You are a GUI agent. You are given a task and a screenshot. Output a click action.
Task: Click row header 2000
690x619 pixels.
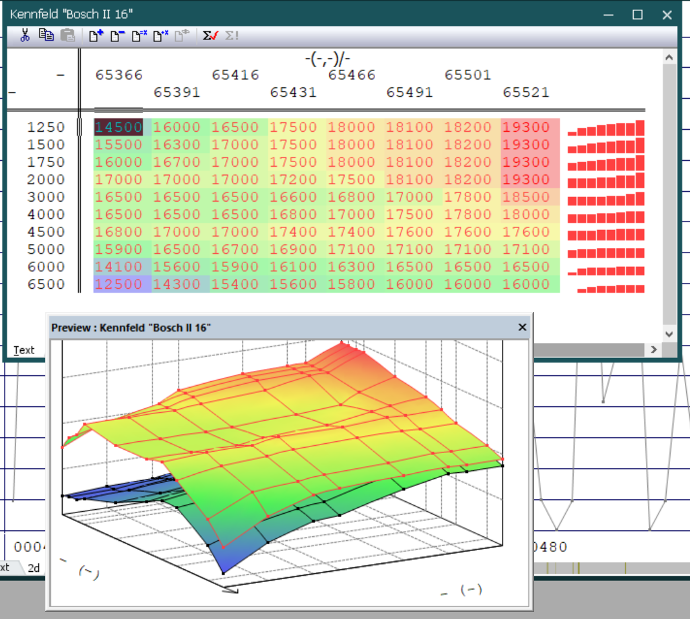coord(46,179)
